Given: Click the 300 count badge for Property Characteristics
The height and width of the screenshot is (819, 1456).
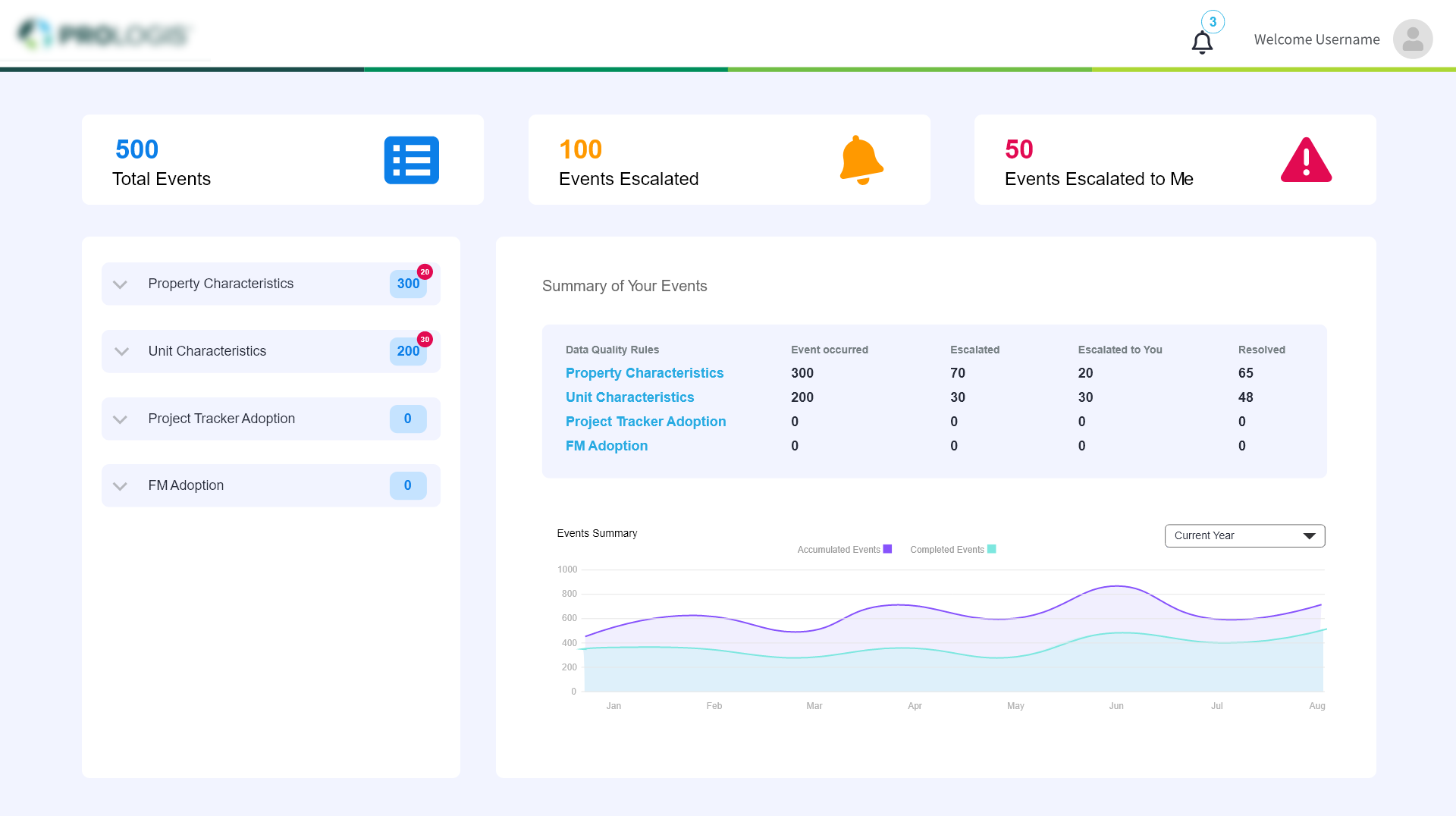Looking at the screenshot, I should coord(407,284).
